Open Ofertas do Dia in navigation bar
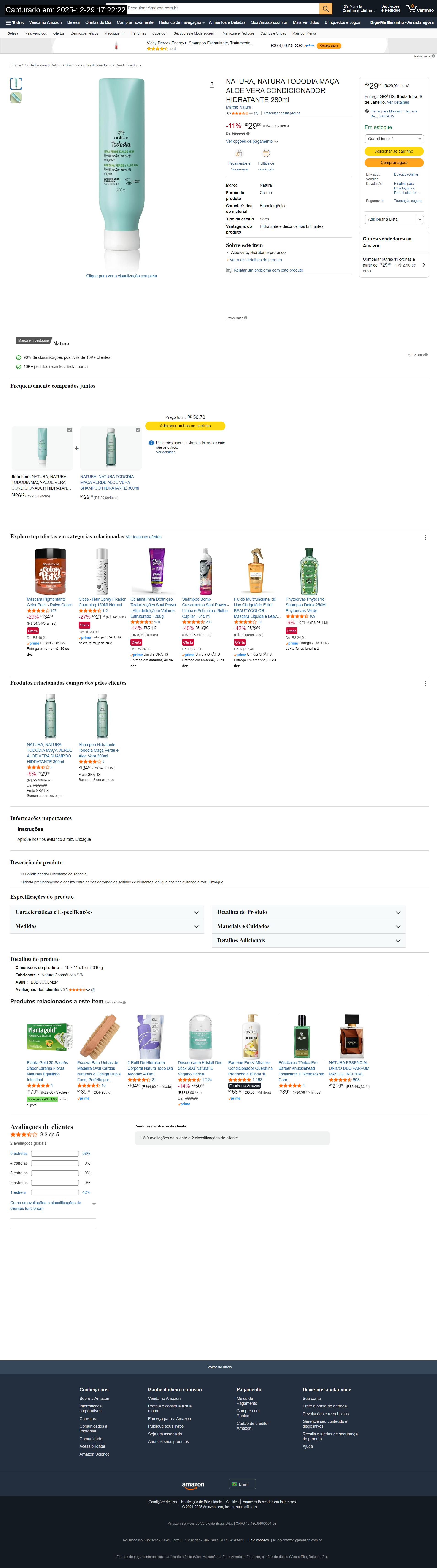The image size is (437, 1568). pos(98,22)
